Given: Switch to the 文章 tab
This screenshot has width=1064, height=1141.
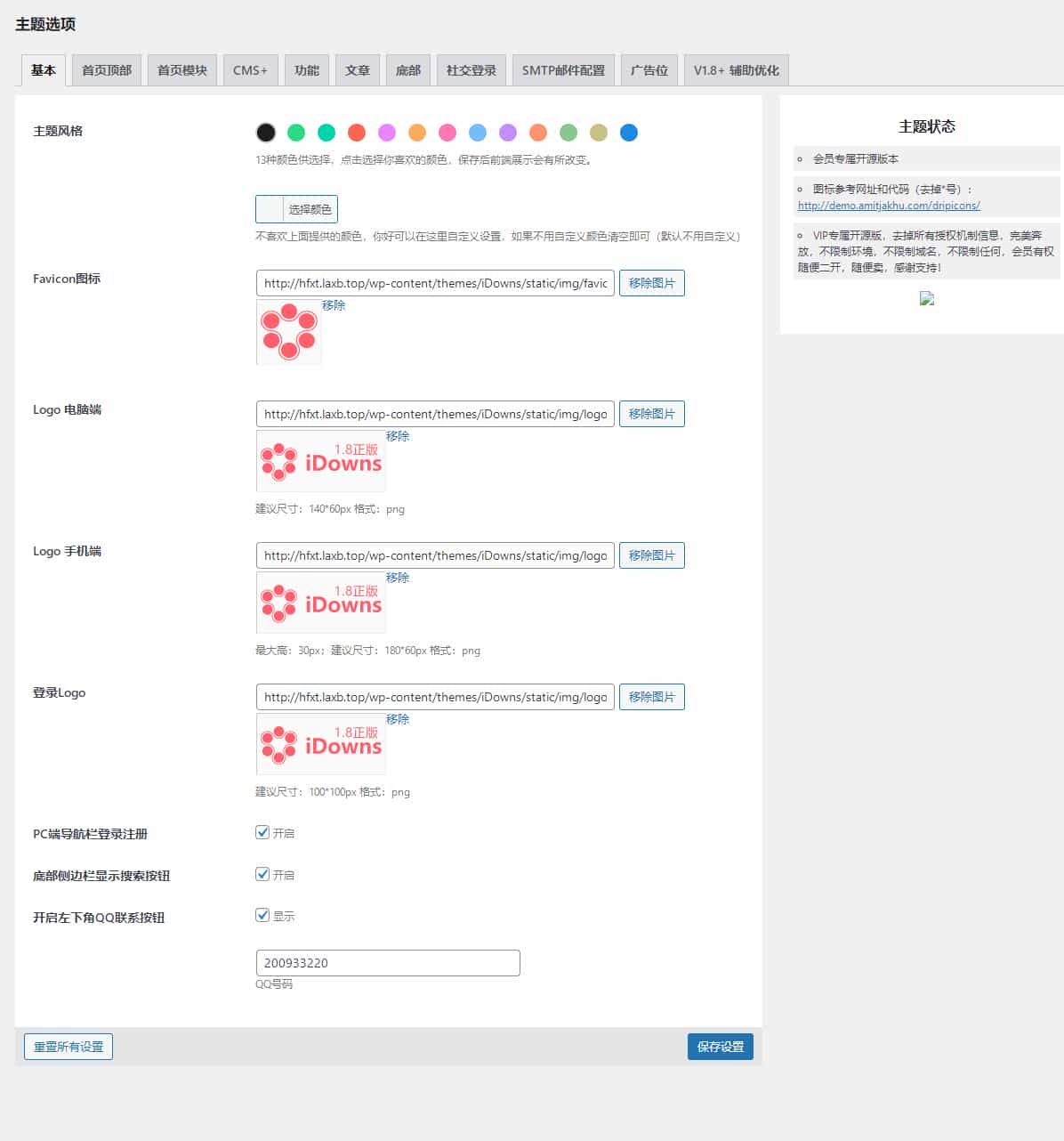Looking at the screenshot, I should [x=358, y=69].
